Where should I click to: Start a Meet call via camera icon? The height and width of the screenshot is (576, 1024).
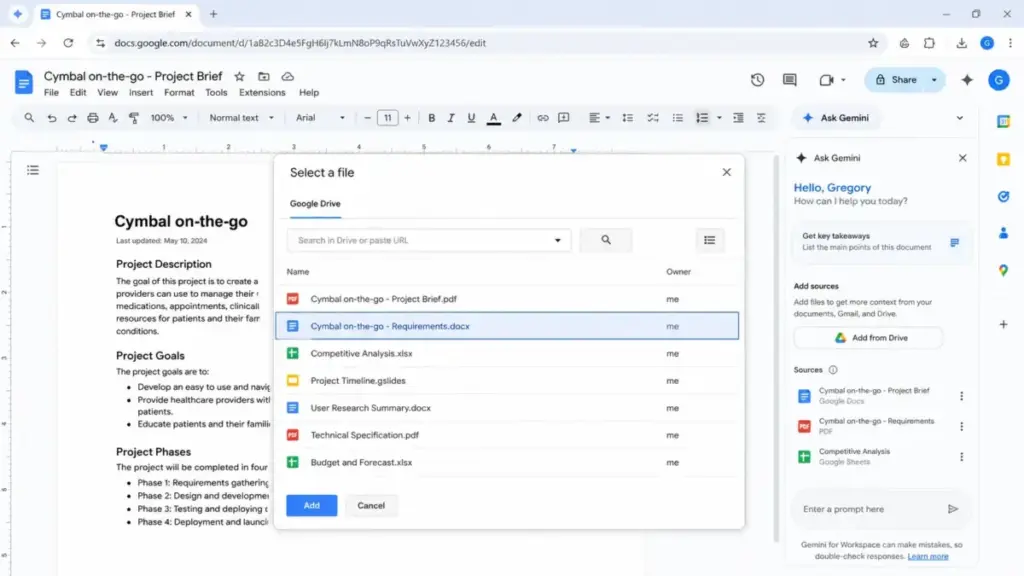tap(826, 80)
